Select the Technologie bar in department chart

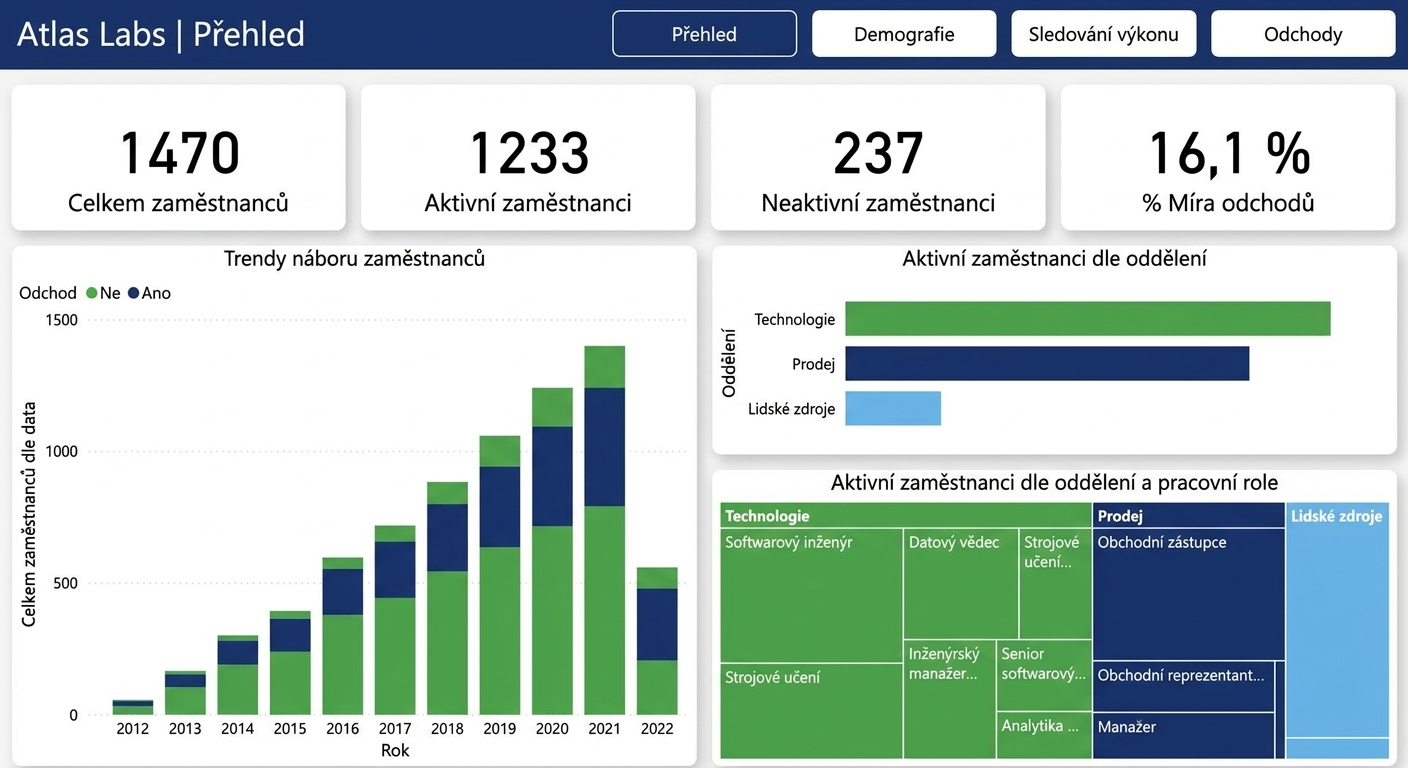pyautogui.click(x=1088, y=319)
